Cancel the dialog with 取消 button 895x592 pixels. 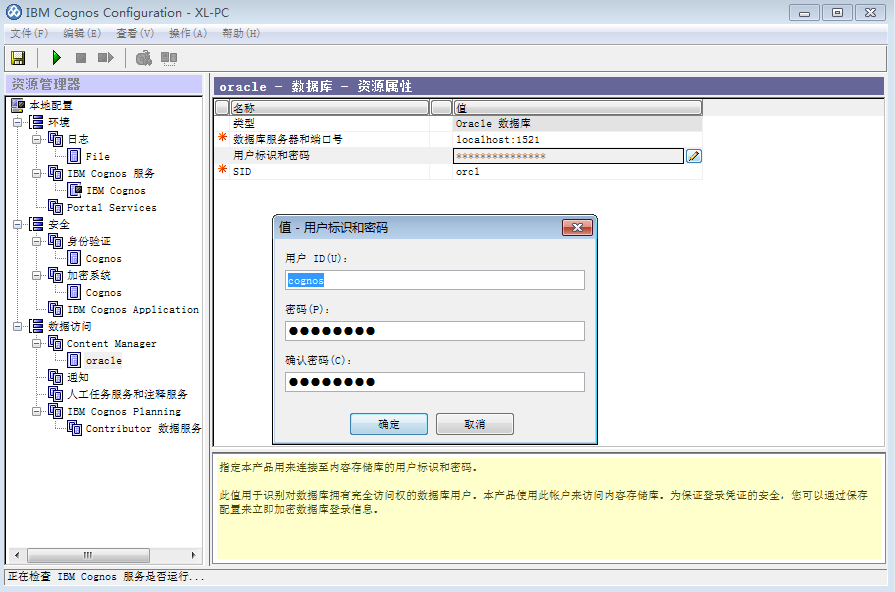475,424
